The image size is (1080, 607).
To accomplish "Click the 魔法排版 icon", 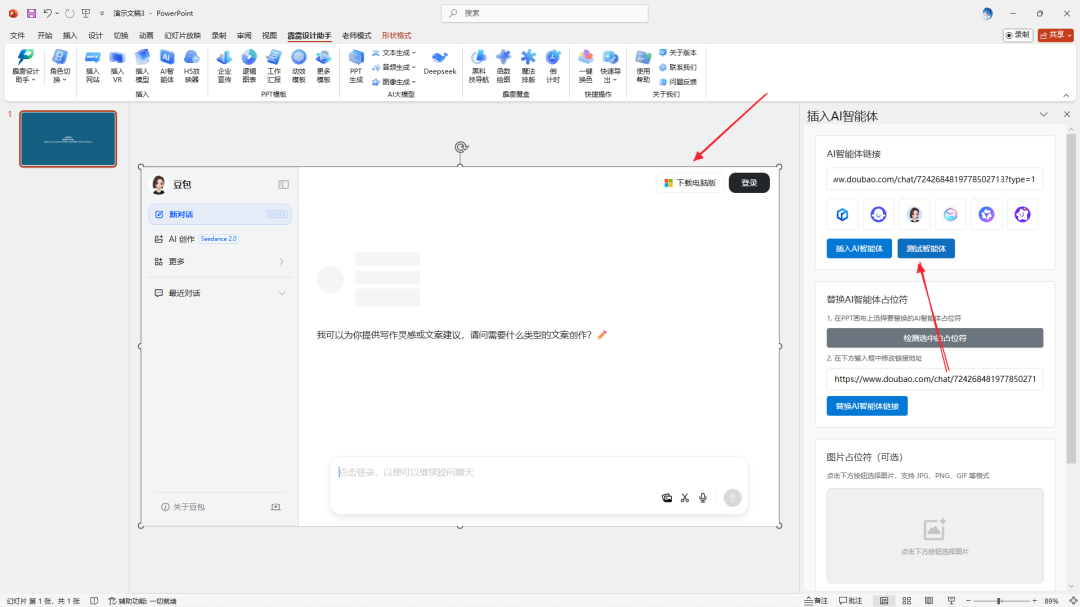I will tap(528, 66).
